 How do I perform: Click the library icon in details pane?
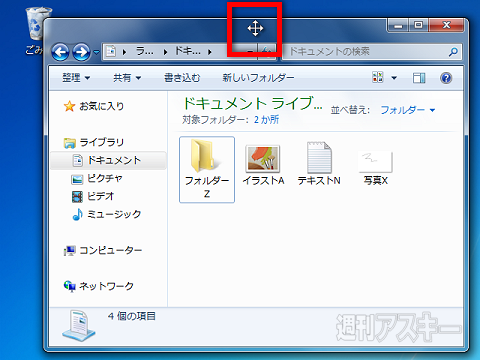(x=79, y=326)
